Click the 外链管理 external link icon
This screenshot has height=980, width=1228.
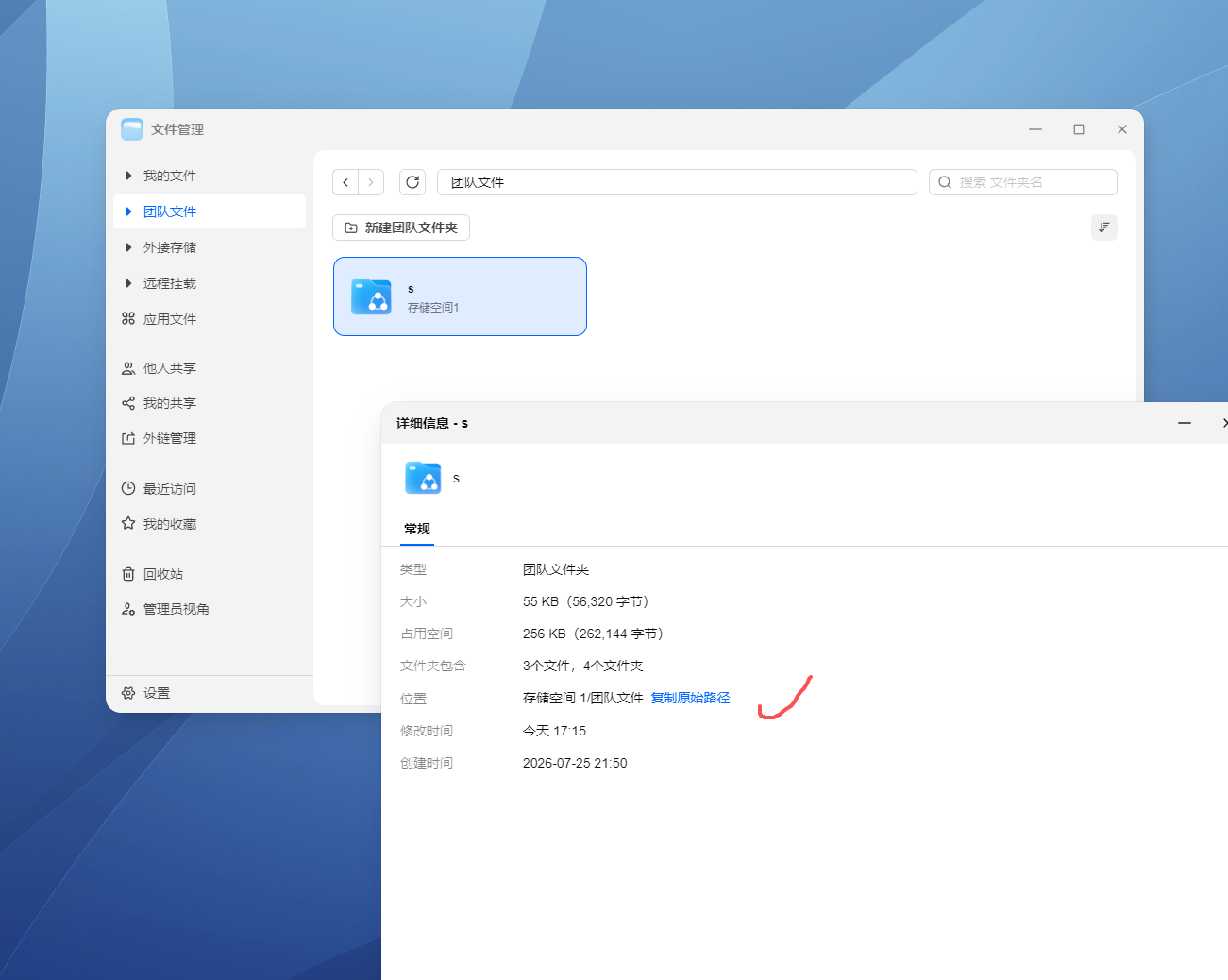(128, 438)
